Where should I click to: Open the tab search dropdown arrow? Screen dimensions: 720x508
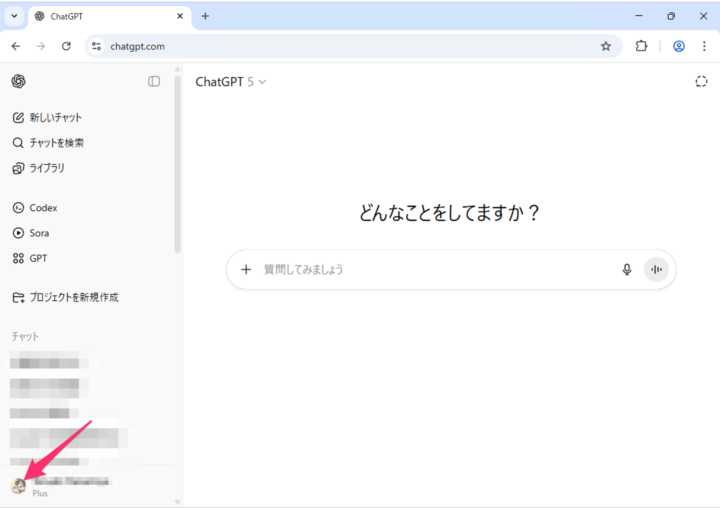[x=14, y=16]
